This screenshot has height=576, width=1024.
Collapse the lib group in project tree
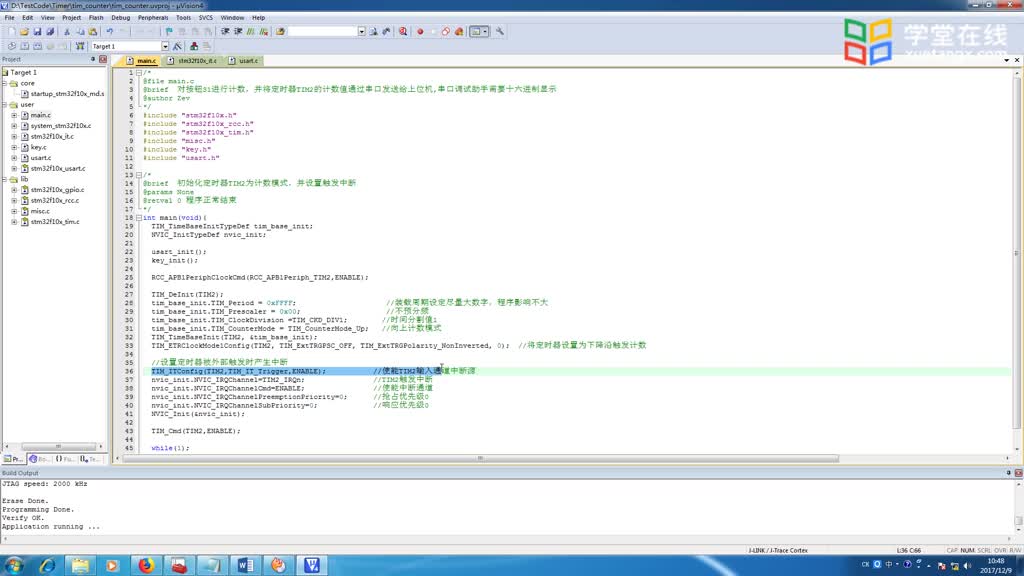tap(5, 179)
